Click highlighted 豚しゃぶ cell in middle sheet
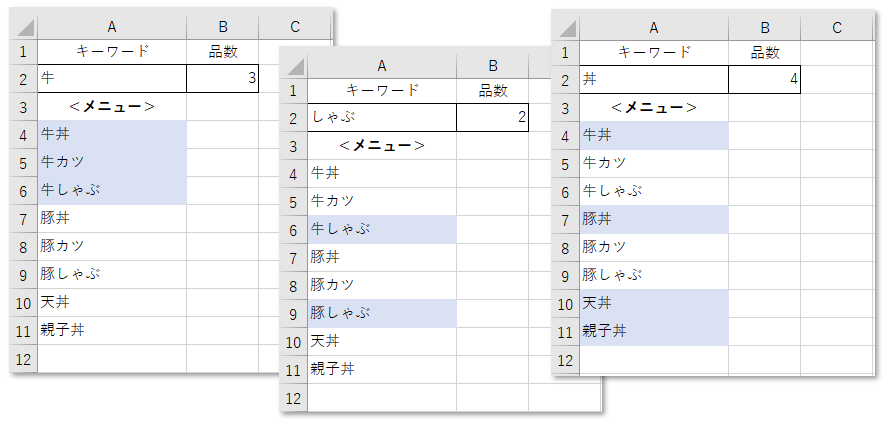Image resolution: width=888 pixels, height=422 pixels. [x=382, y=314]
